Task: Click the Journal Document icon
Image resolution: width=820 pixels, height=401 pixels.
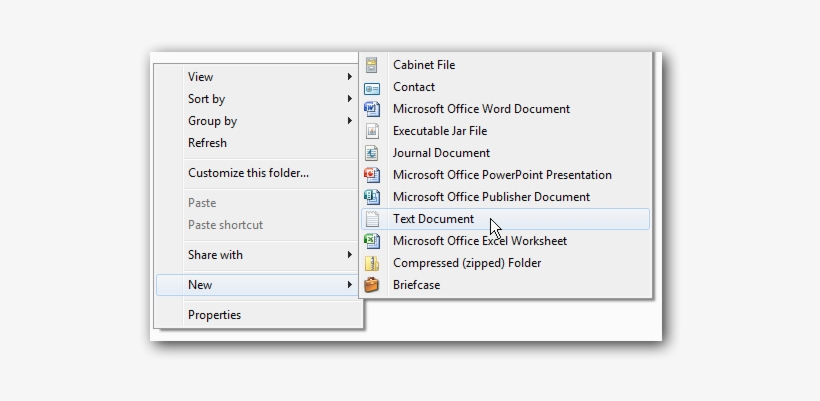Action: point(371,153)
